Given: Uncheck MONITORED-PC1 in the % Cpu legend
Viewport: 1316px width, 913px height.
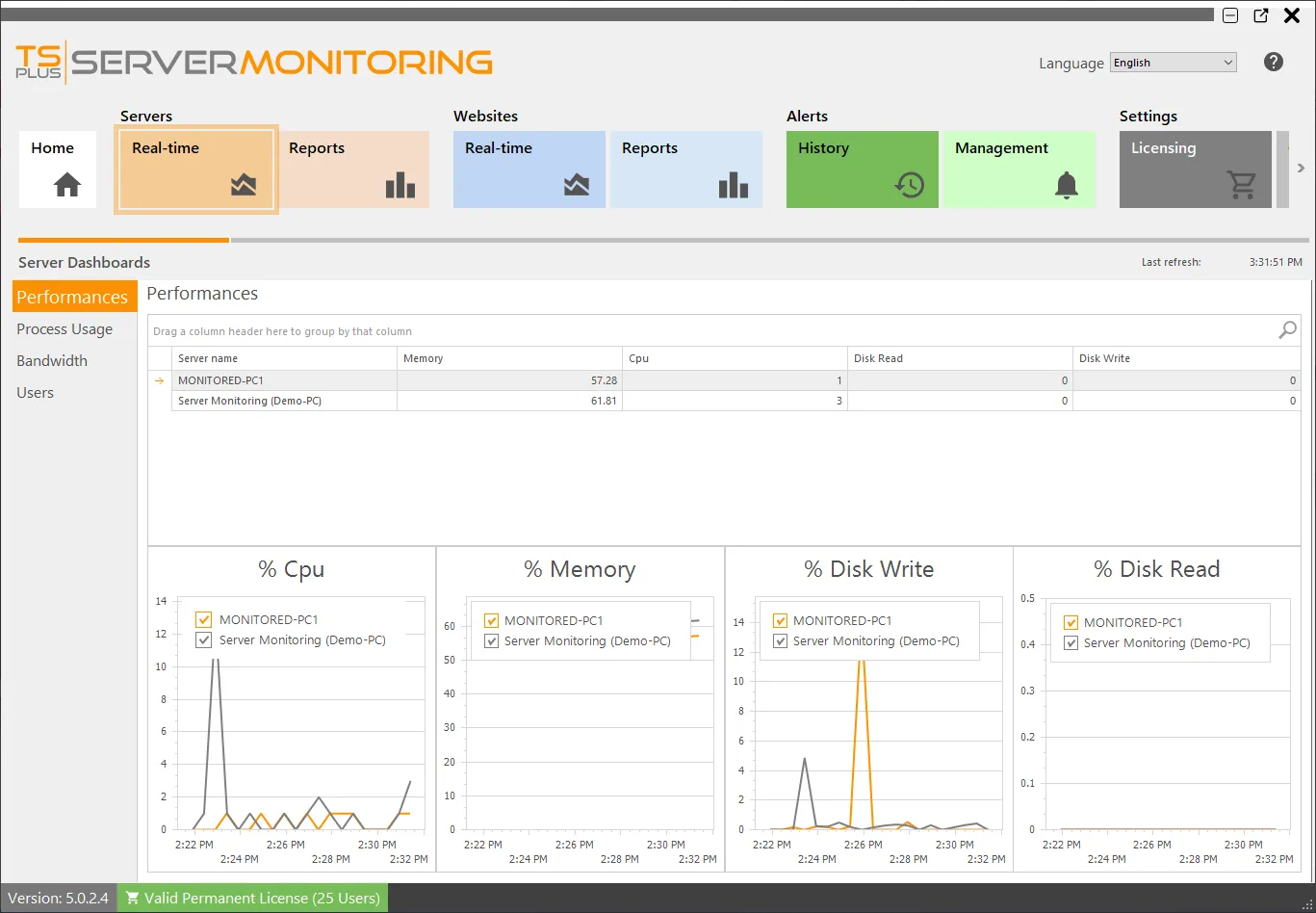Looking at the screenshot, I should pos(202,619).
